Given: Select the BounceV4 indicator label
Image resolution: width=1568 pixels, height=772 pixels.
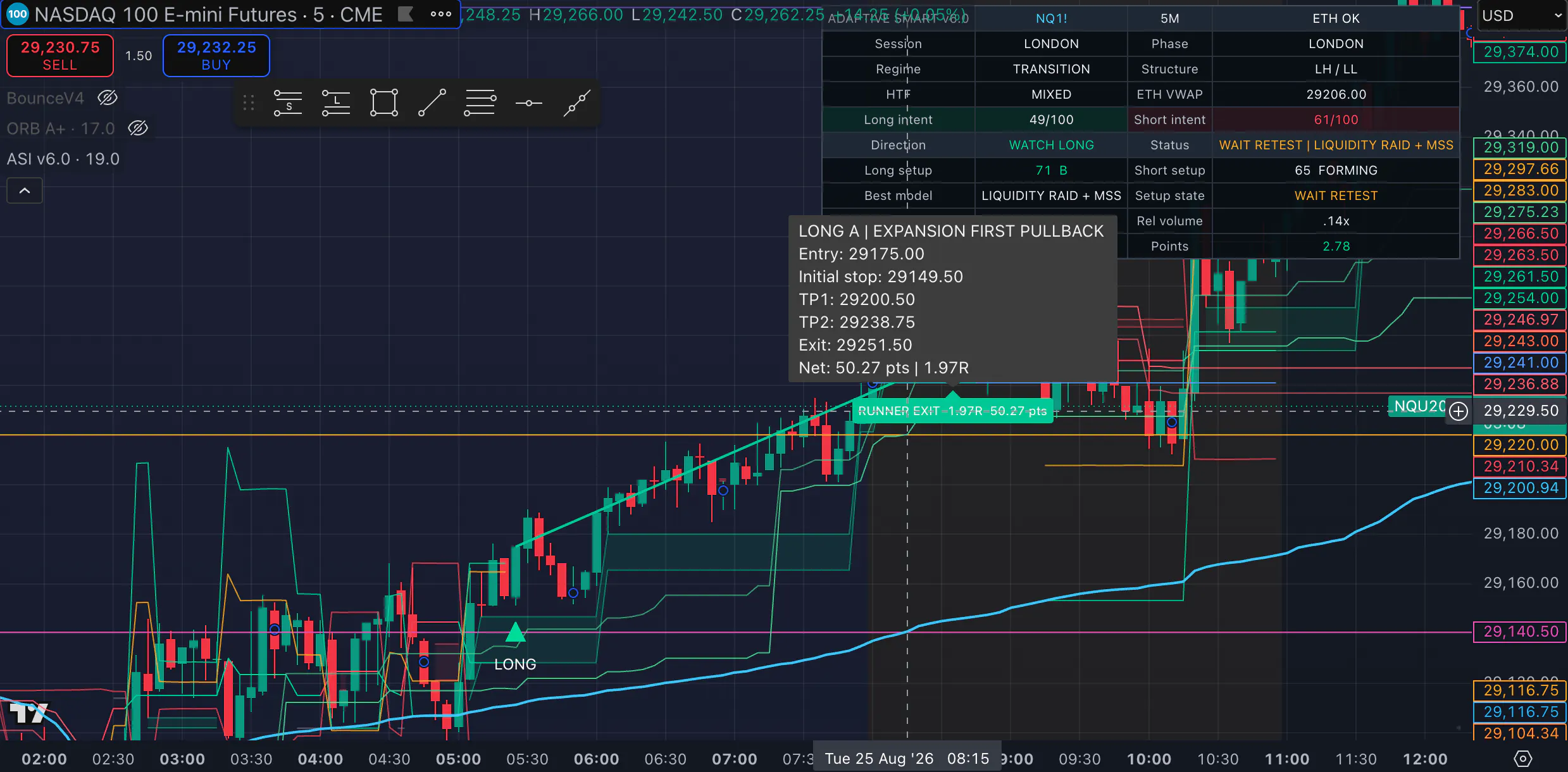Looking at the screenshot, I should tap(45, 98).
